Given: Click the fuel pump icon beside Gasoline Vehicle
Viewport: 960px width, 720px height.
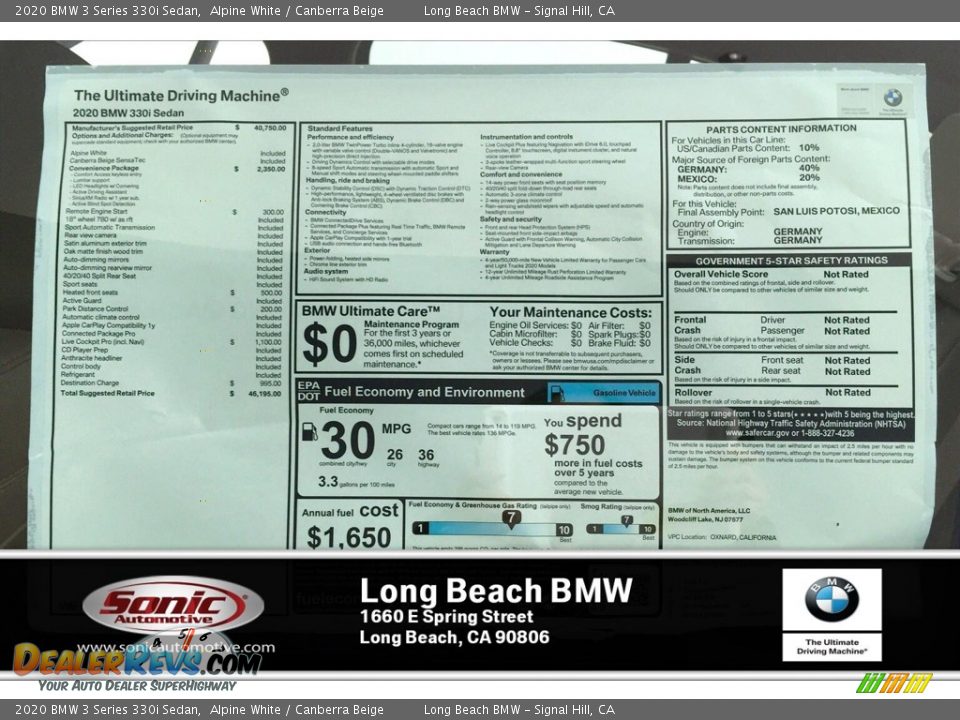Looking at the screenshot, I should [x=557, y=392].
